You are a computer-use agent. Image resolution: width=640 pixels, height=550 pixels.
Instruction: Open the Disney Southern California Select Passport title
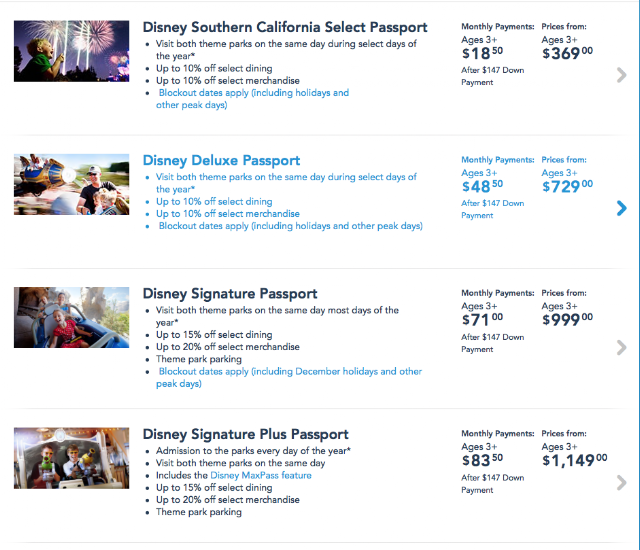285,27
